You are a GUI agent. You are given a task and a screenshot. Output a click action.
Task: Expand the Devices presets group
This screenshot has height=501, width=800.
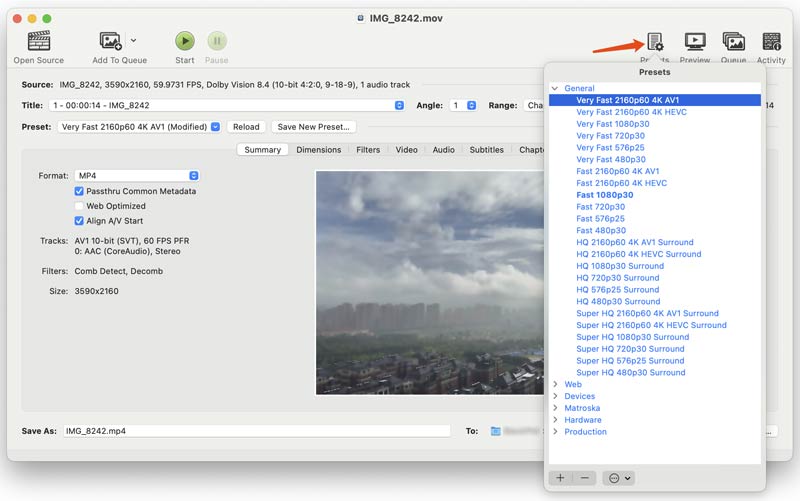555,396
